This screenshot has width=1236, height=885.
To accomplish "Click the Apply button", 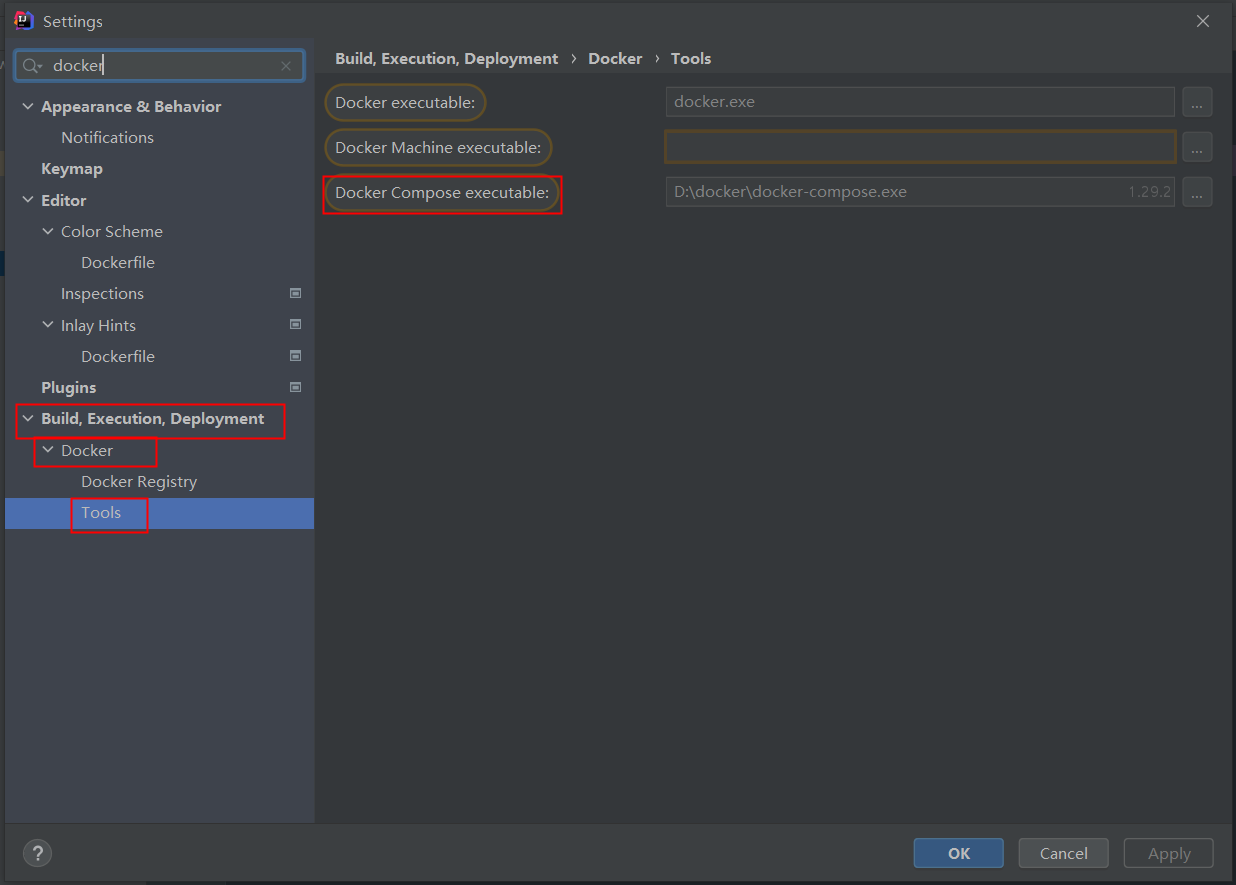I will (x=1168, y=853).
